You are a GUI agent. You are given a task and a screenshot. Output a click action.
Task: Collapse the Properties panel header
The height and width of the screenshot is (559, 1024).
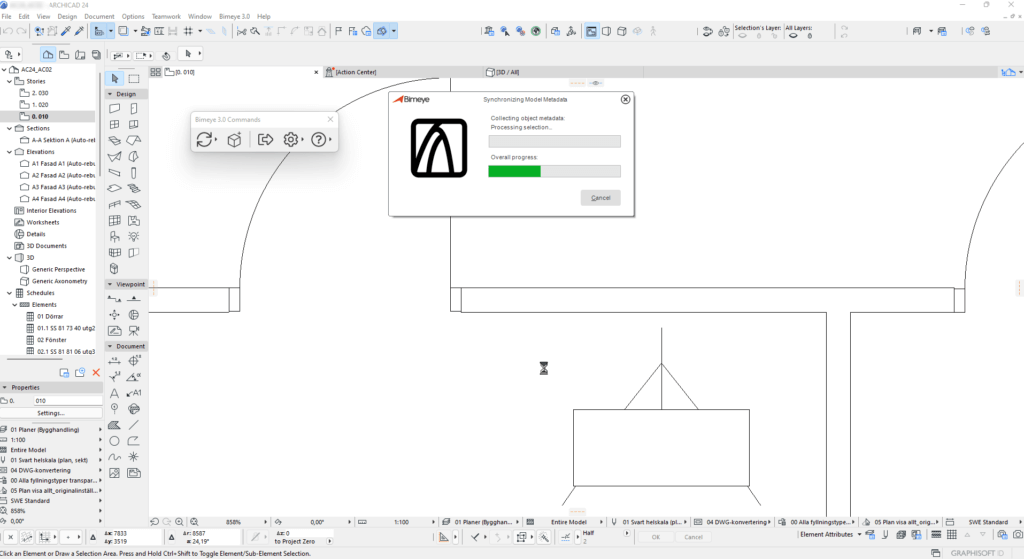(5, 387)
